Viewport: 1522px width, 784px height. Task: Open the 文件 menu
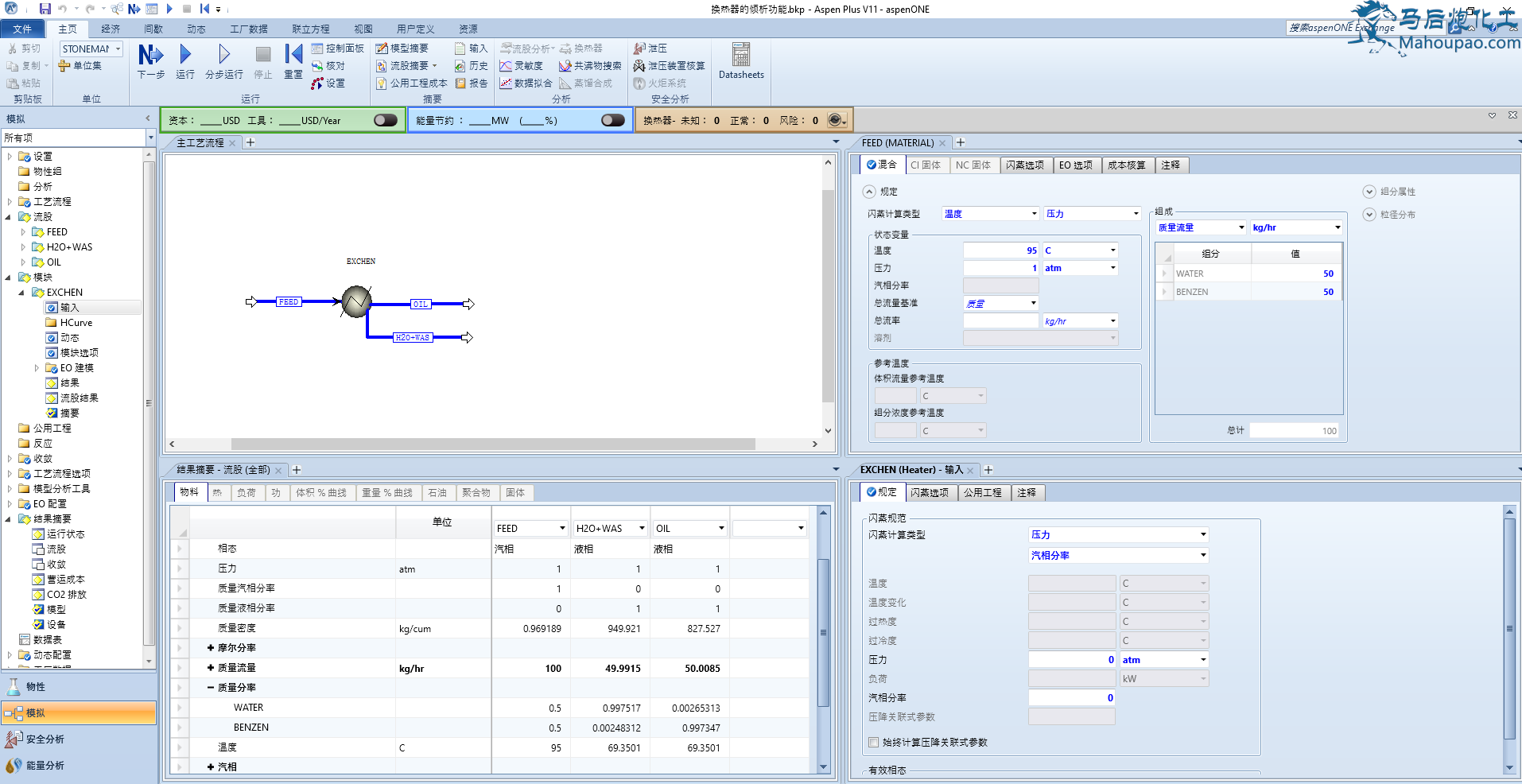click(22, 29)
